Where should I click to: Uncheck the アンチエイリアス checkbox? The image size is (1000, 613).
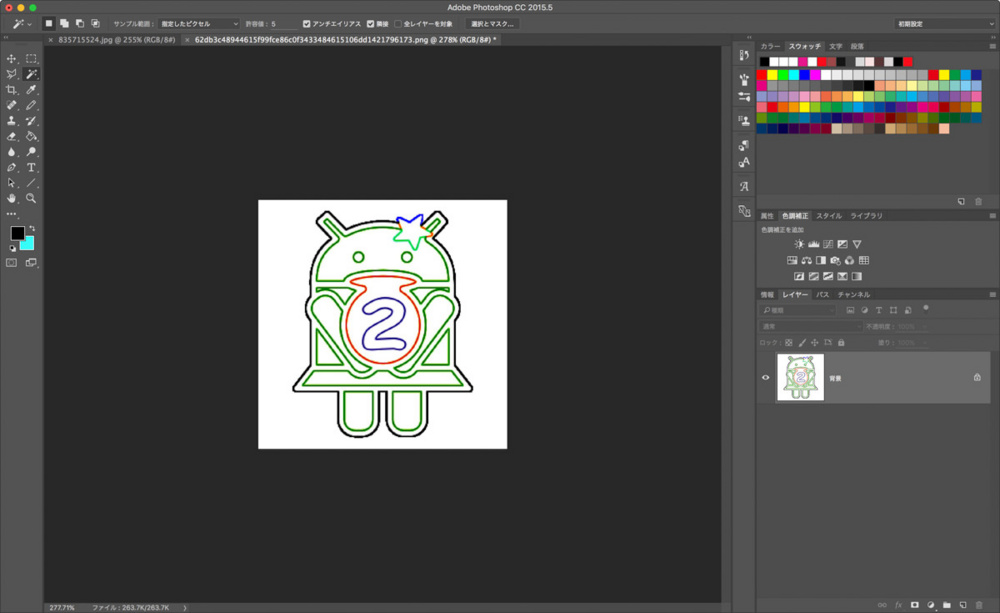(307, 24)
